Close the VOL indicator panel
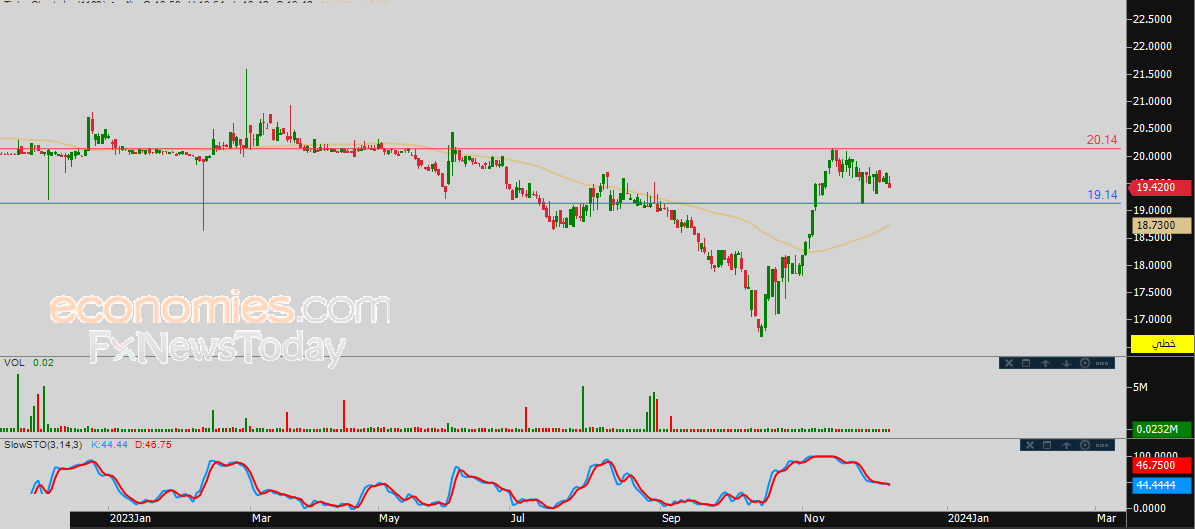This screenshot has height=529, width=1195. coord(1009,363)
